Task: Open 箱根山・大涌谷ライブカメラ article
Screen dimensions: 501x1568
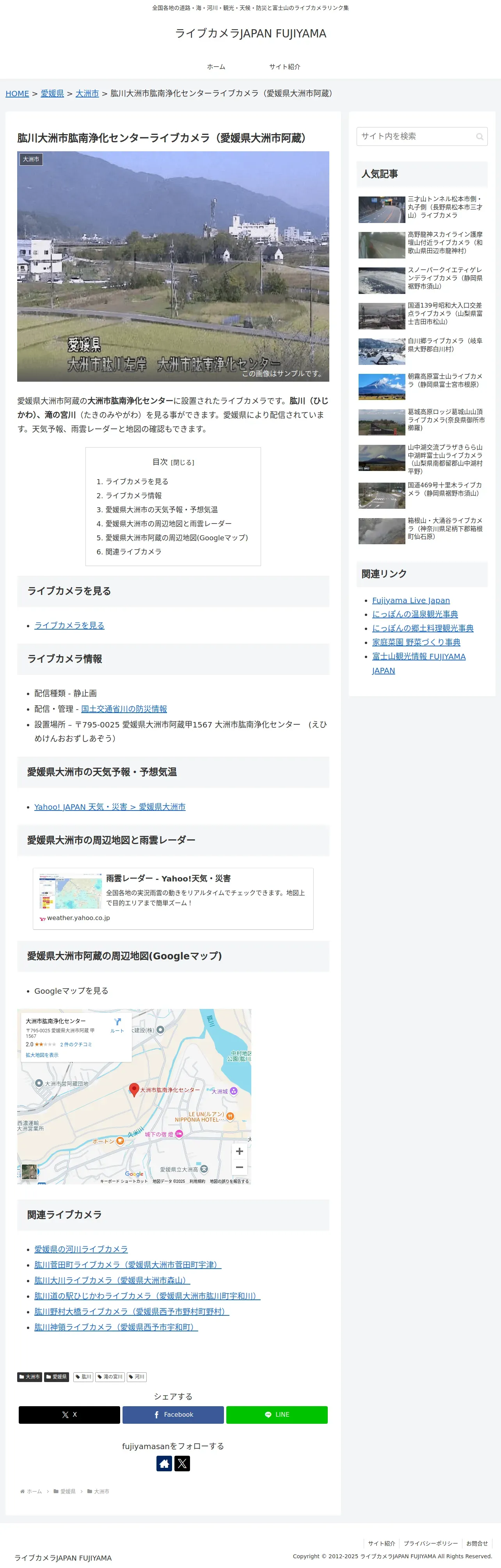Action: 422,530
